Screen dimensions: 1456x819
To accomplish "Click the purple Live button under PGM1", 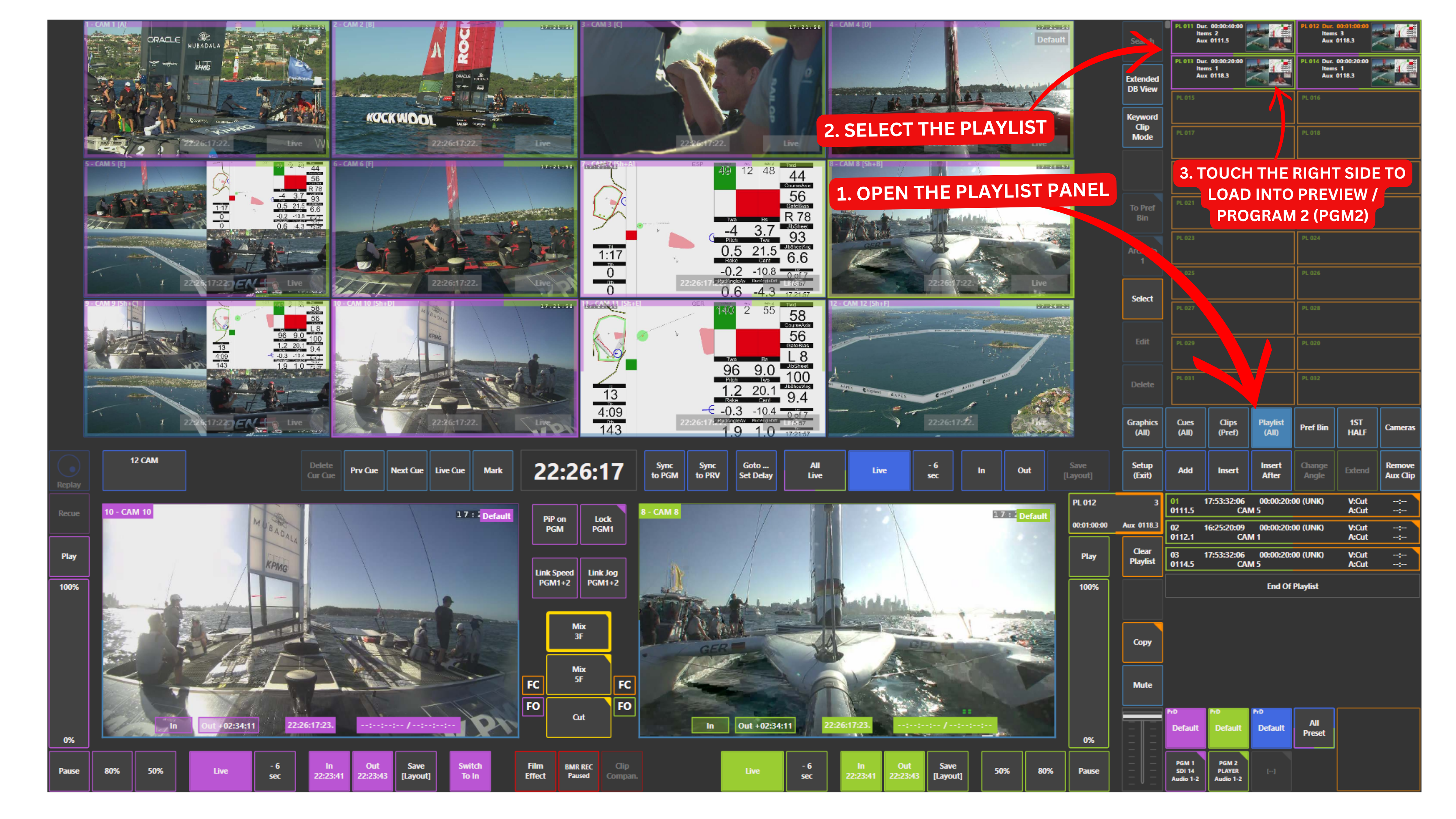I will click(220, 771).
